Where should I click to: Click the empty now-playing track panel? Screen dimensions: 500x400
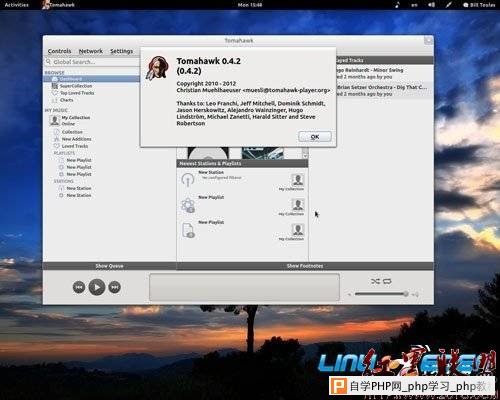[244, 287]
